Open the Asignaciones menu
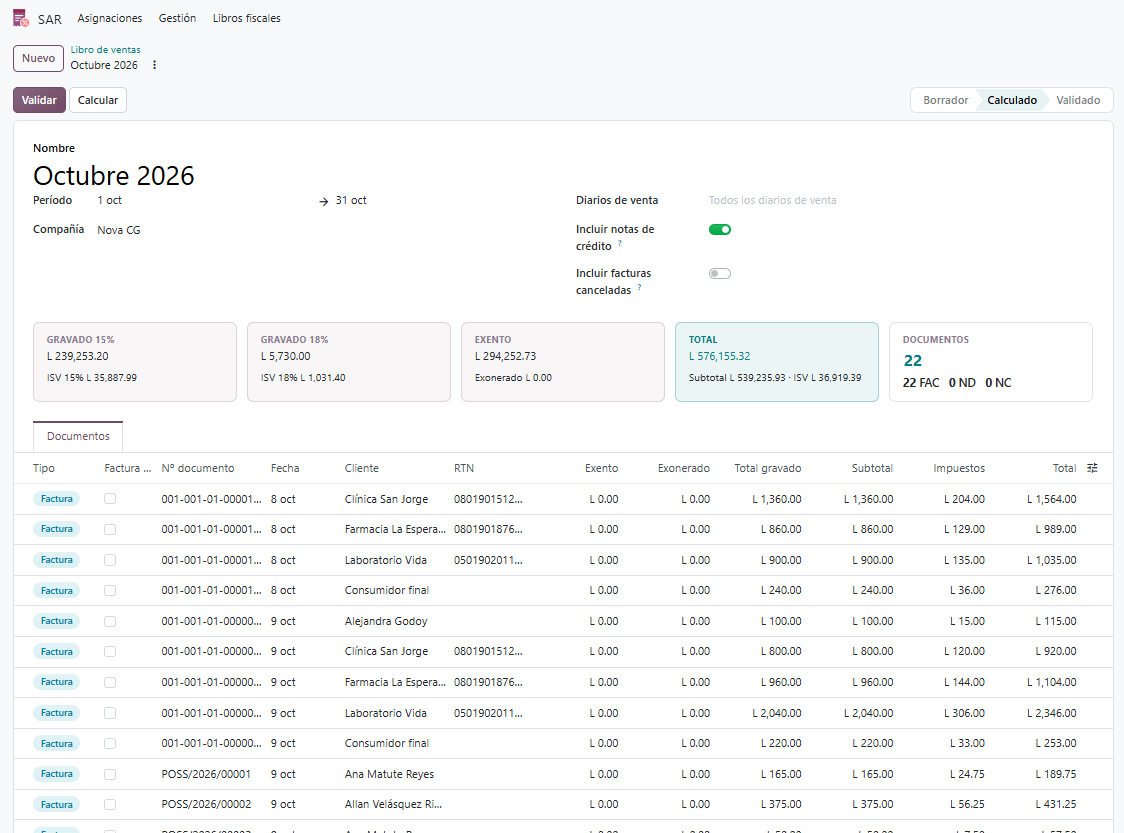This screenshot has height=833, width=1124. 110,19
